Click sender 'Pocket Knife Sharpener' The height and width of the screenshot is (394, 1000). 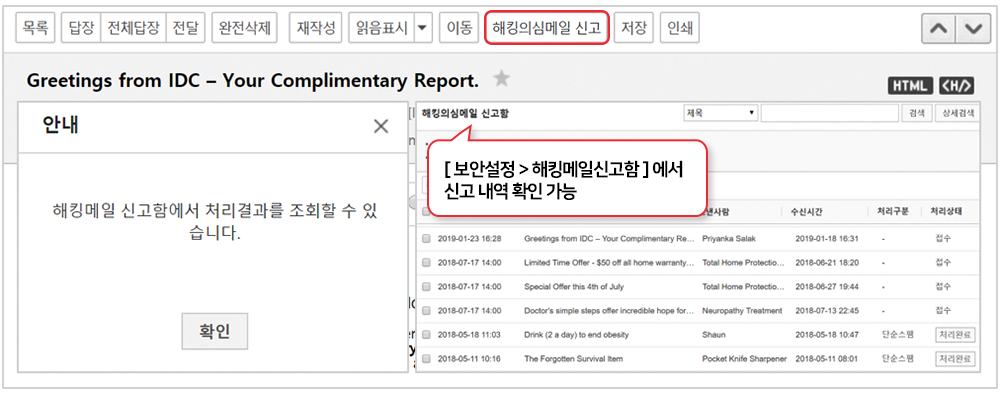[x=744, y=359]
